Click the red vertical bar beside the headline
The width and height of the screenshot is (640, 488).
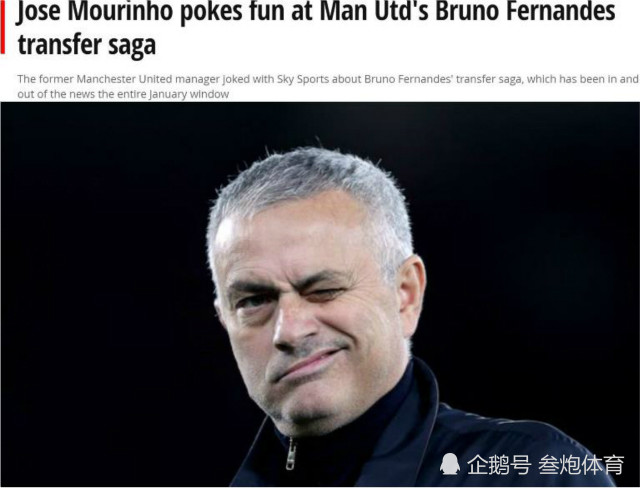[x=2, y=28]
